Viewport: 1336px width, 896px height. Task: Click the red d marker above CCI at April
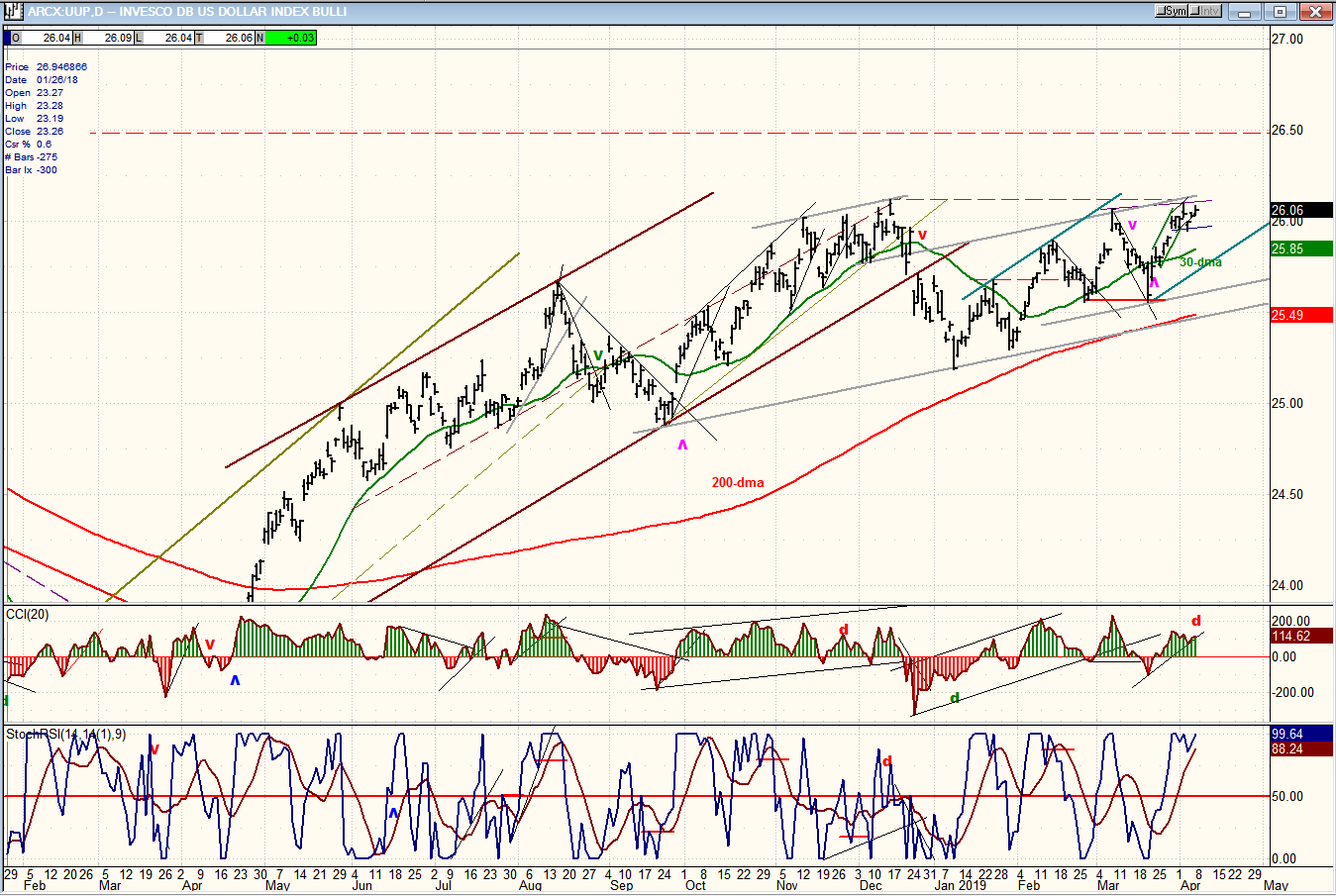[1195, 621]
